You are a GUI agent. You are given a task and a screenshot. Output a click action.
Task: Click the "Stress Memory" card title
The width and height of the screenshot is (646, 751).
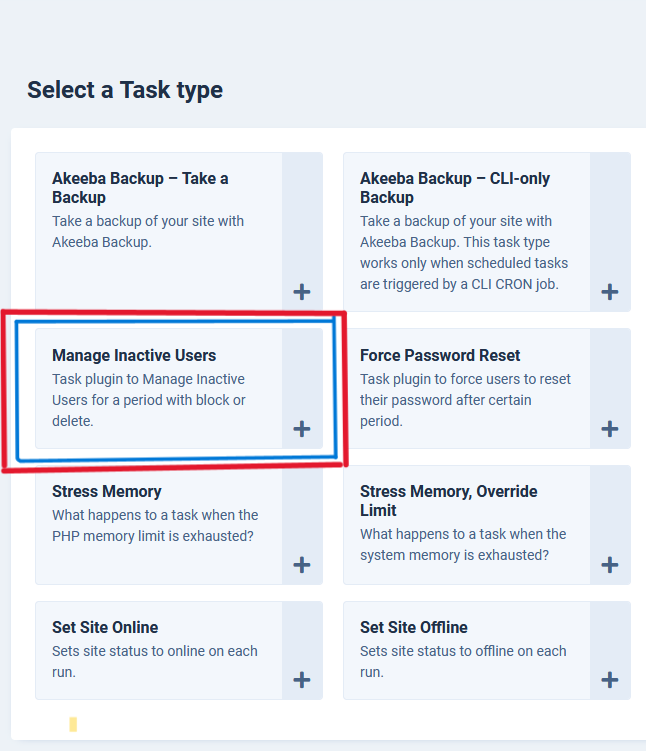107,491
